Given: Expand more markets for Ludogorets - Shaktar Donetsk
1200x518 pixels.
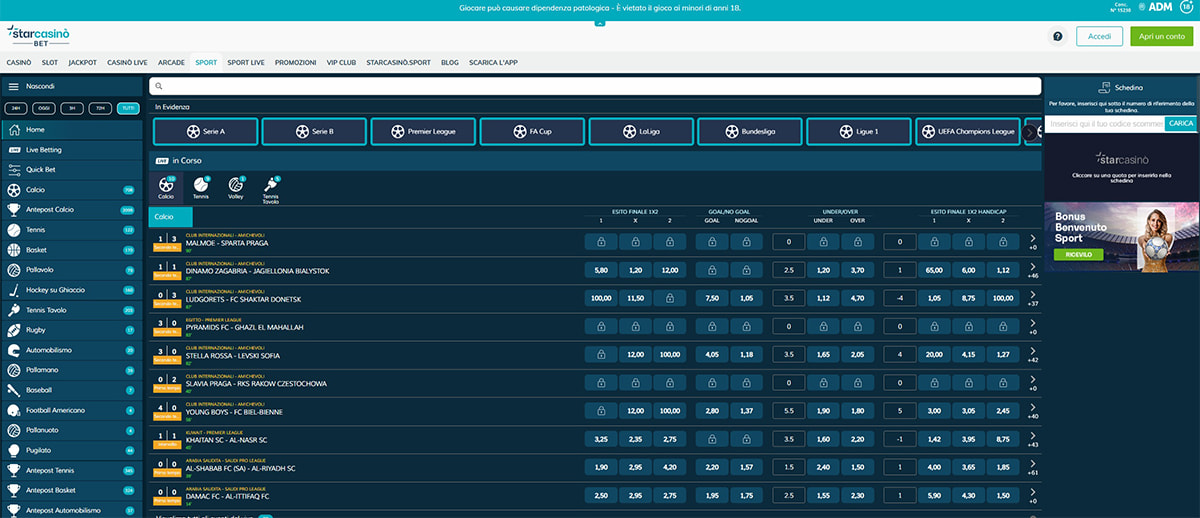Looking at the screenshot, I should pos(1032,298).
